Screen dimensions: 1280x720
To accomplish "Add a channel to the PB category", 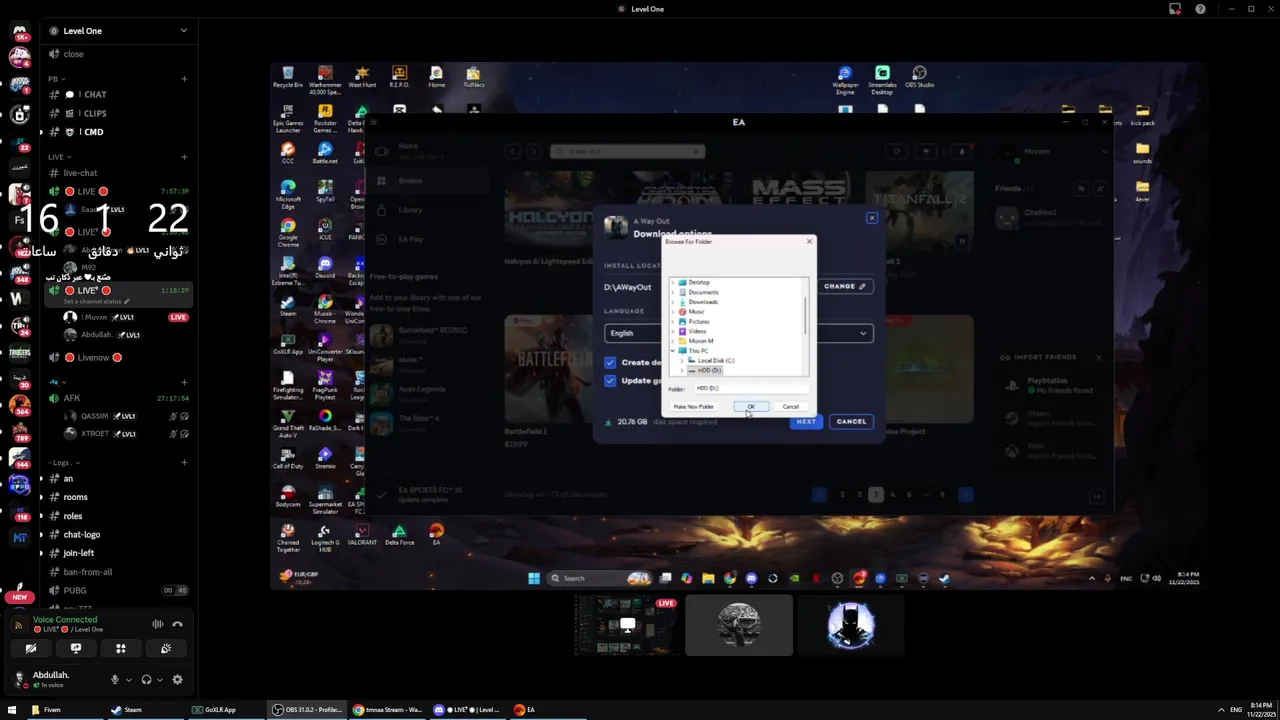I will pos(184,79).
